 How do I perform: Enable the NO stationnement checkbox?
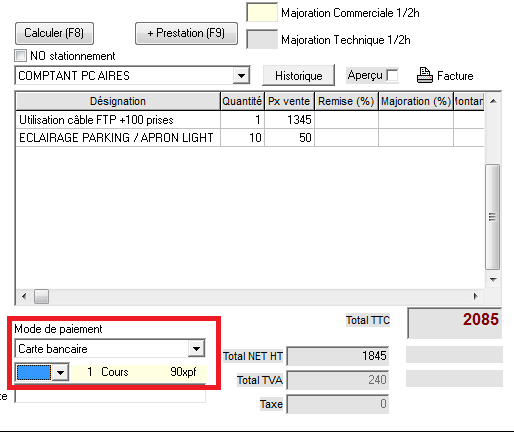(20, 56)
